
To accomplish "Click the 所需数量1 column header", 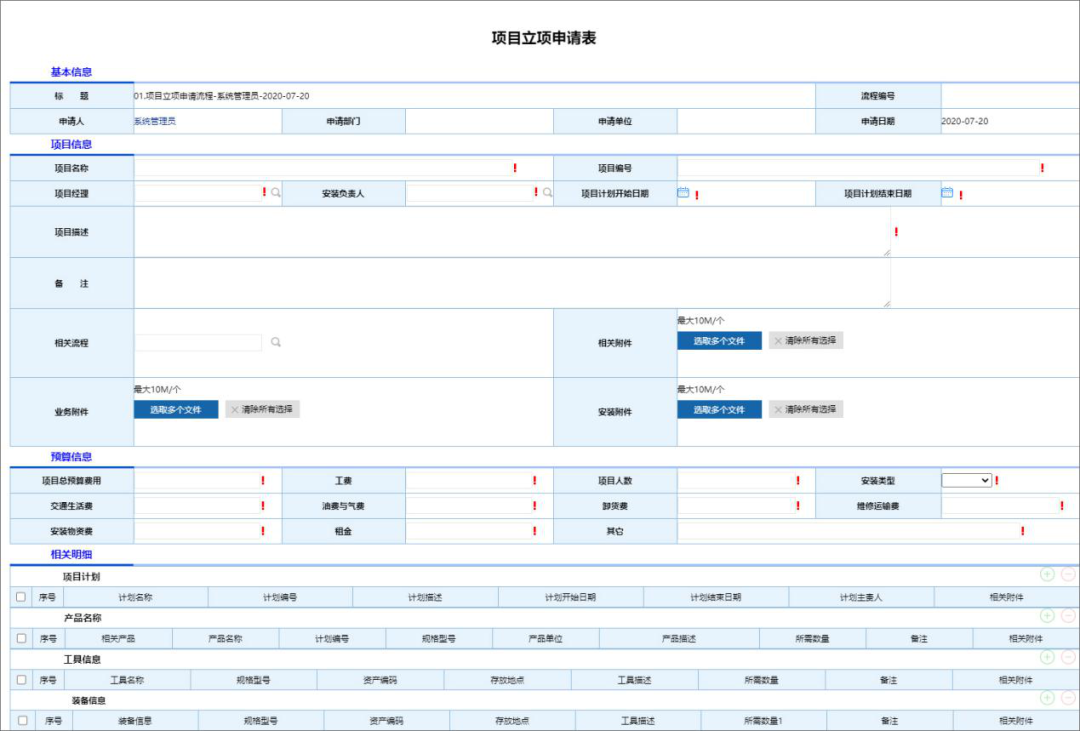I will pos(763,721).
